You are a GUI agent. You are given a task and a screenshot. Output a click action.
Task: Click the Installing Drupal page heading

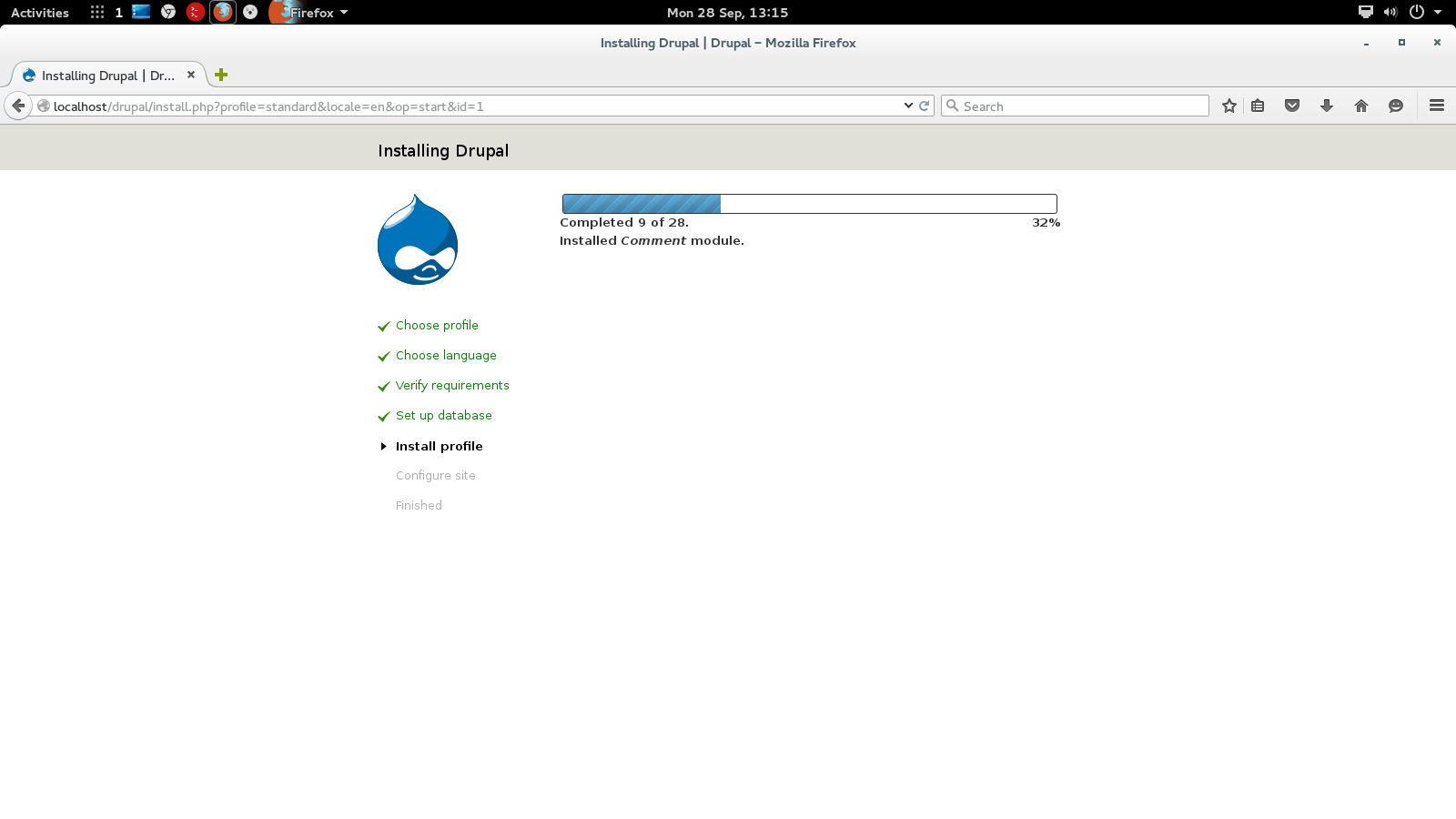(443, 151)
